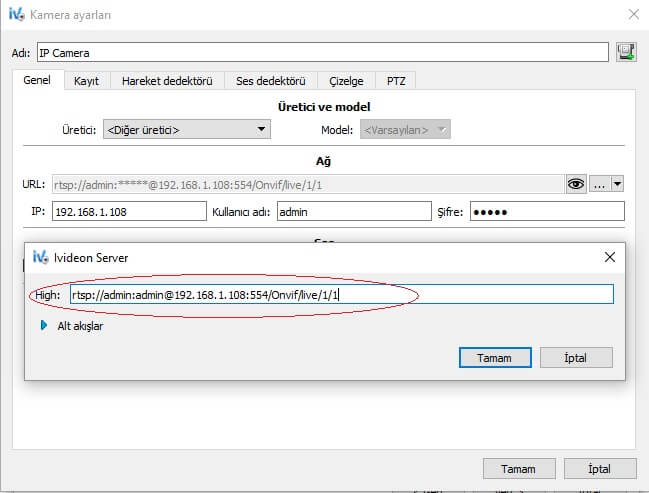
Task: Open the Ses dedektörü tab
Action: [x=271, y=81]
